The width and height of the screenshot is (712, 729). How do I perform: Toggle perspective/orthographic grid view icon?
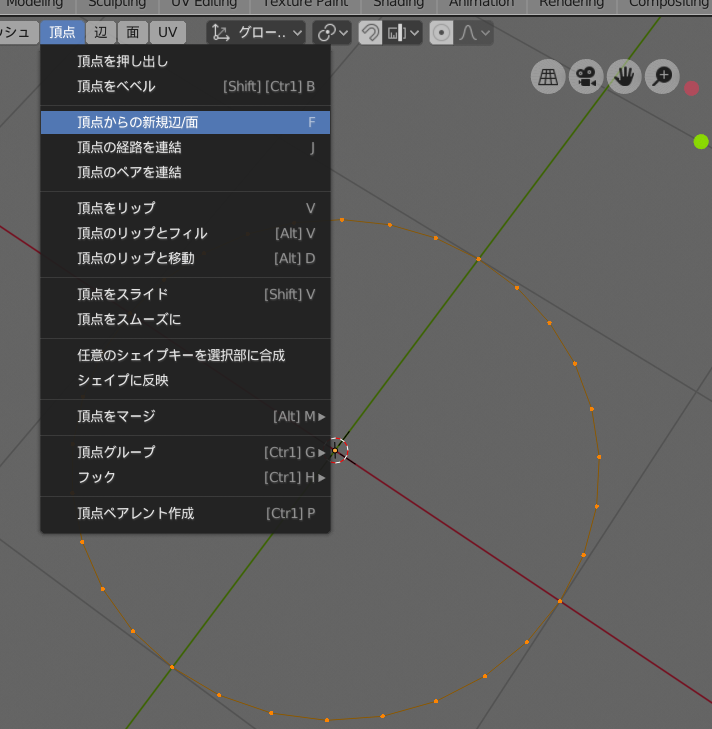point(548,77)
